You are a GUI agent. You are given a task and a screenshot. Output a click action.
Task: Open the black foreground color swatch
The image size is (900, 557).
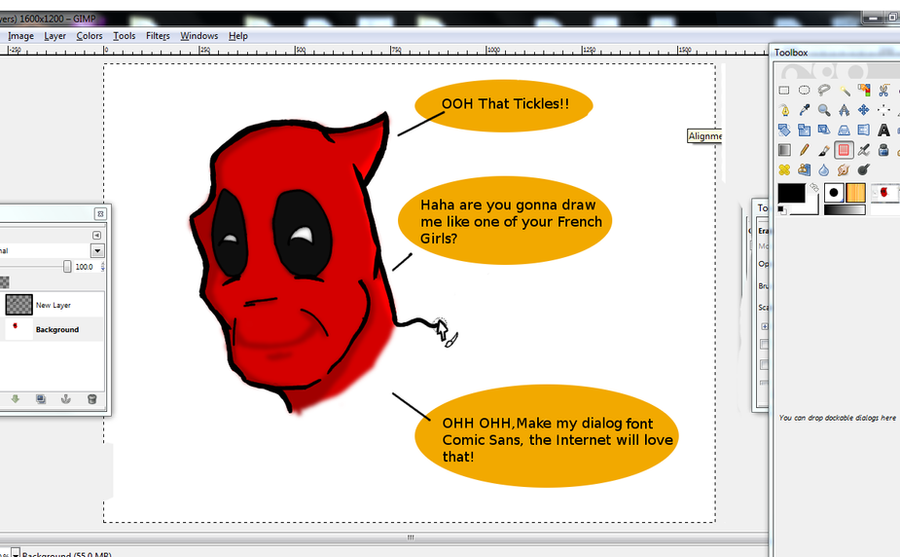[792, 193]
